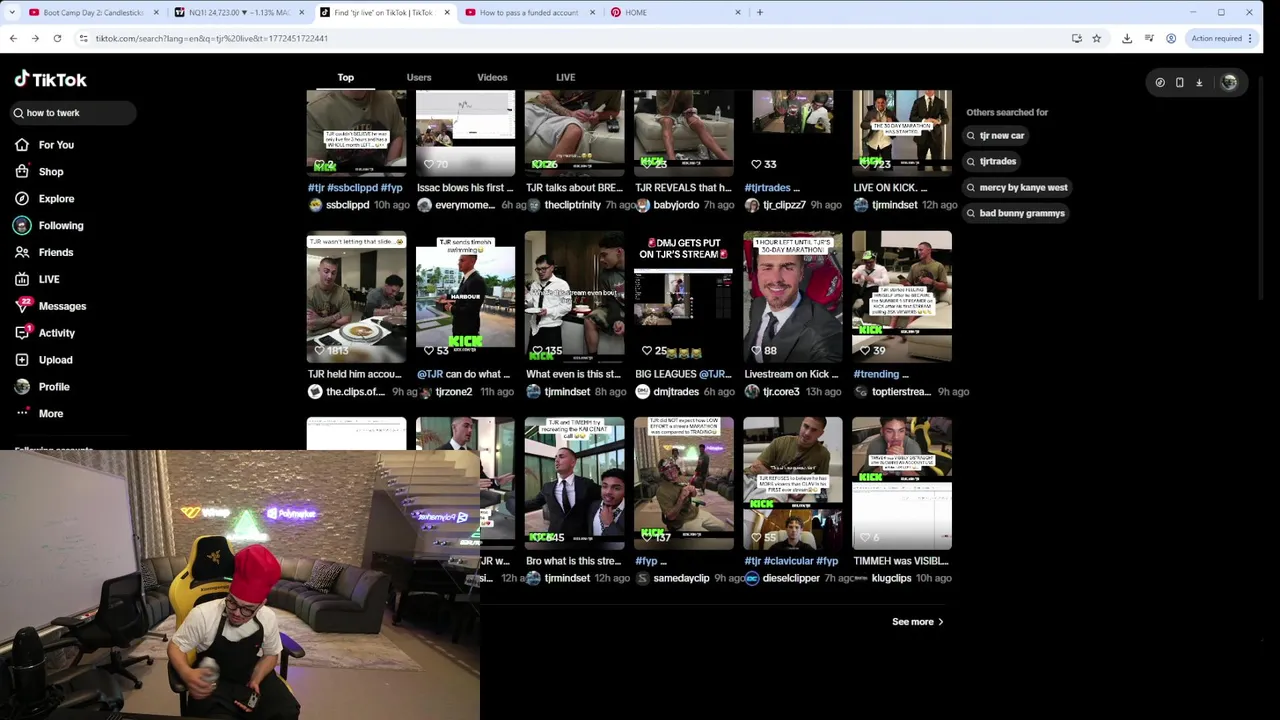Switch to the 'NQ1! 24,723.00' browser tab

(239, 12)
